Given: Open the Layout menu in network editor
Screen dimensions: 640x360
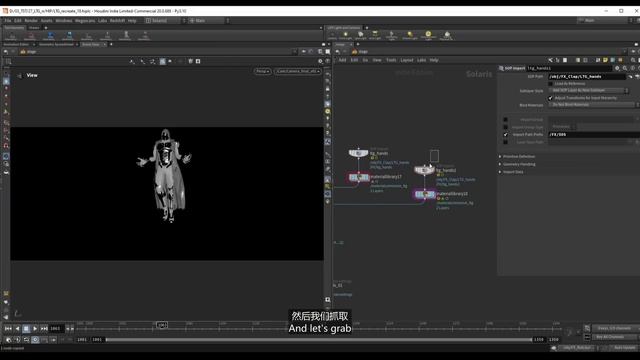Looking at the screenshot, I should point(407,60).
